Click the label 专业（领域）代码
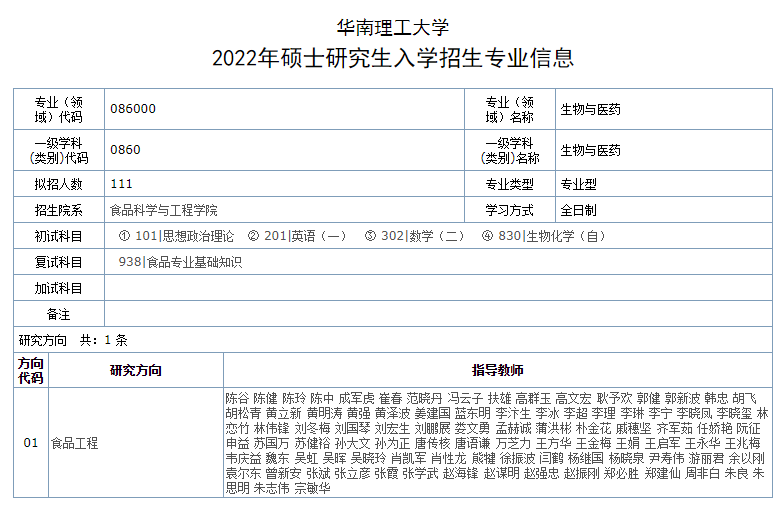The image size is (784, 517). pos(58,110)
